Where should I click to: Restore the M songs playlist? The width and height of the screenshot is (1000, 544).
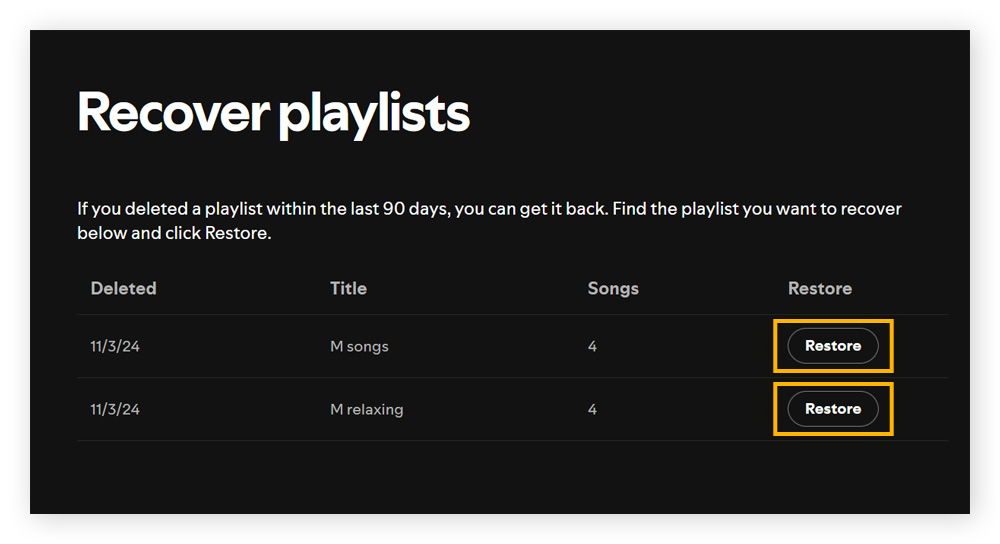coord(833,346)
